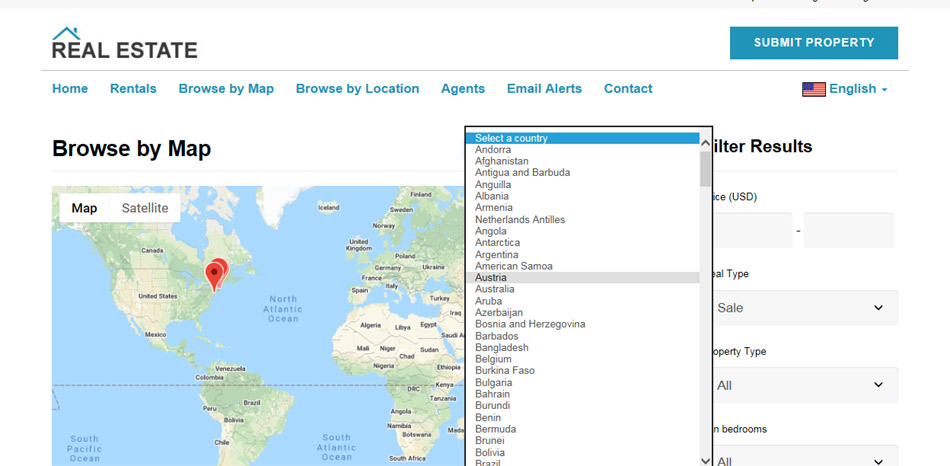Switch map to Satellite view
Viewport: 950px width, 466px height.
(145, 208)
